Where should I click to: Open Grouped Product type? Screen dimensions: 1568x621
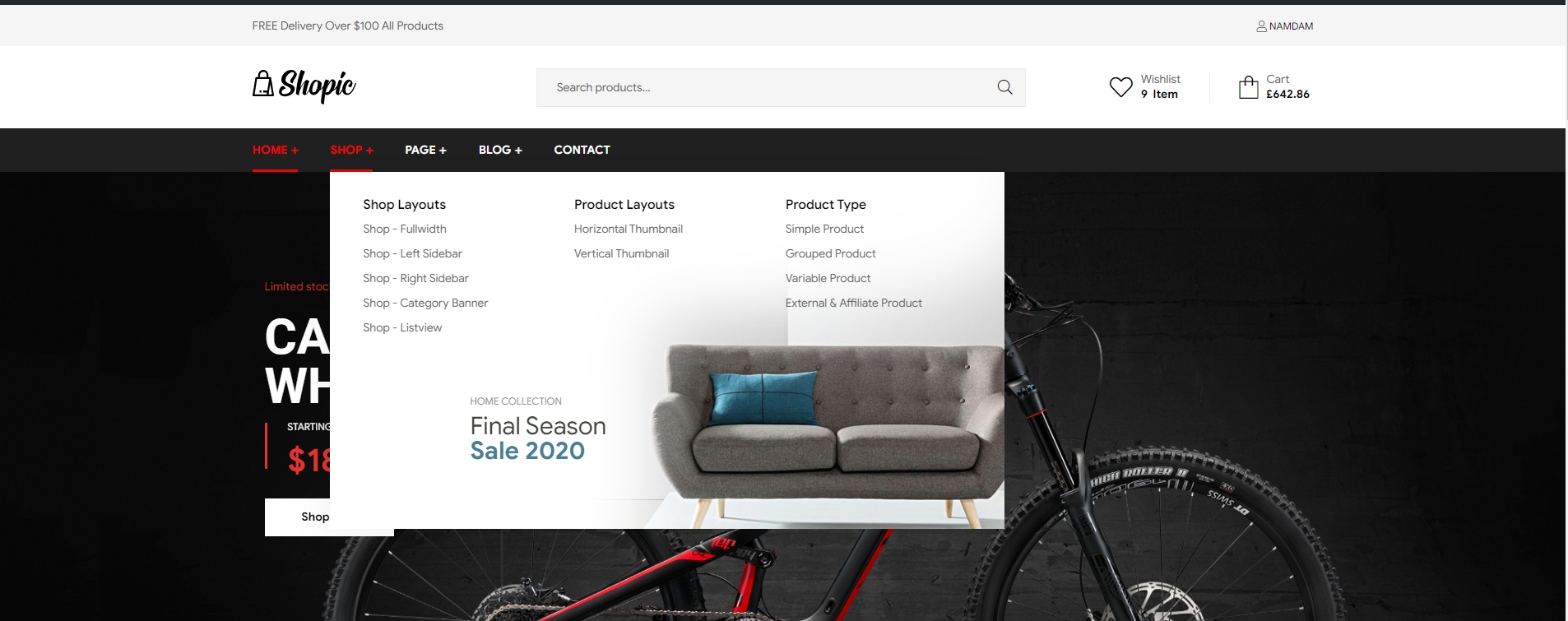830,253
